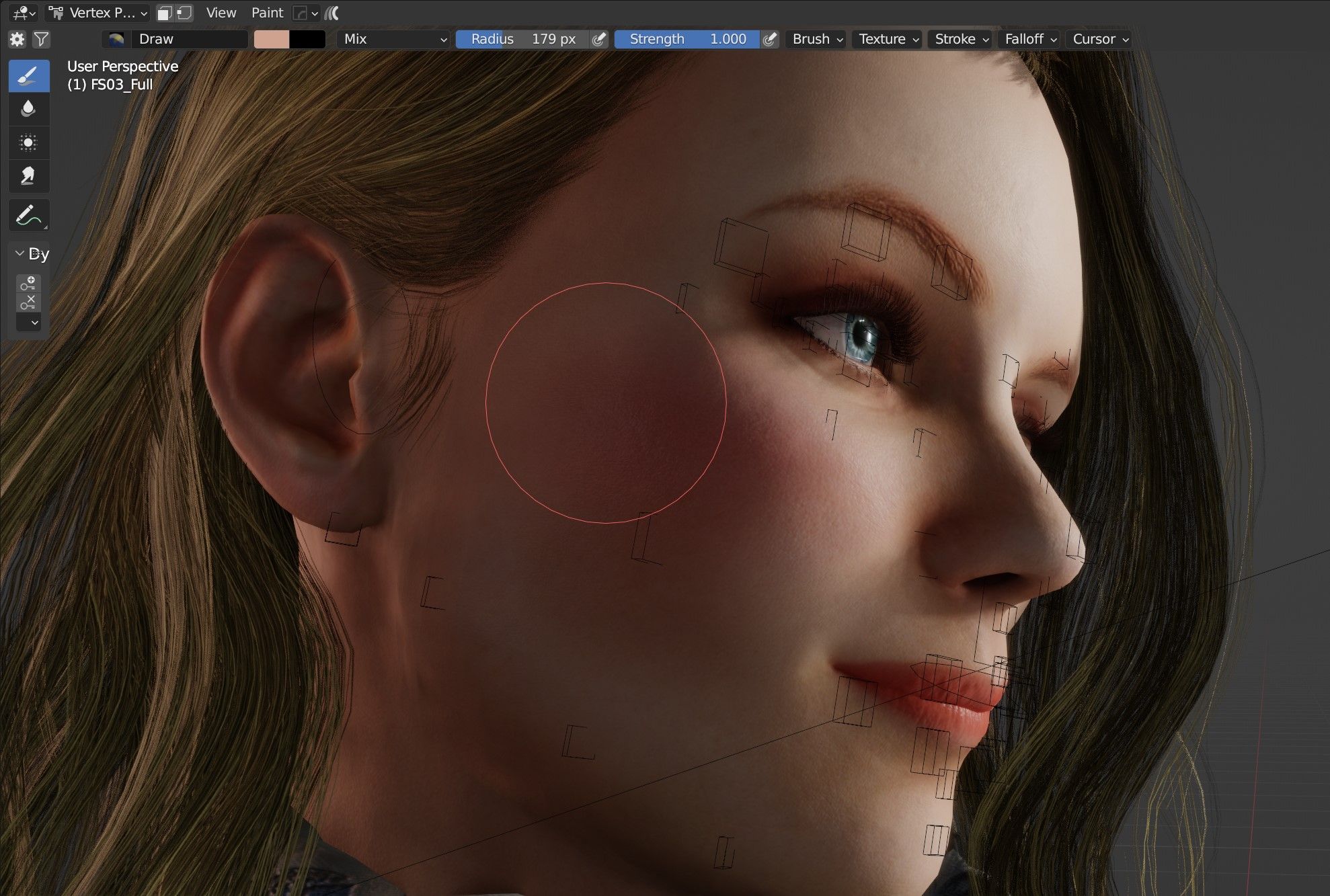Image resolution: width=1330 pixels, height=896 pixels.
Task: Open the active tool settings via gear icon
Action: 17,39
